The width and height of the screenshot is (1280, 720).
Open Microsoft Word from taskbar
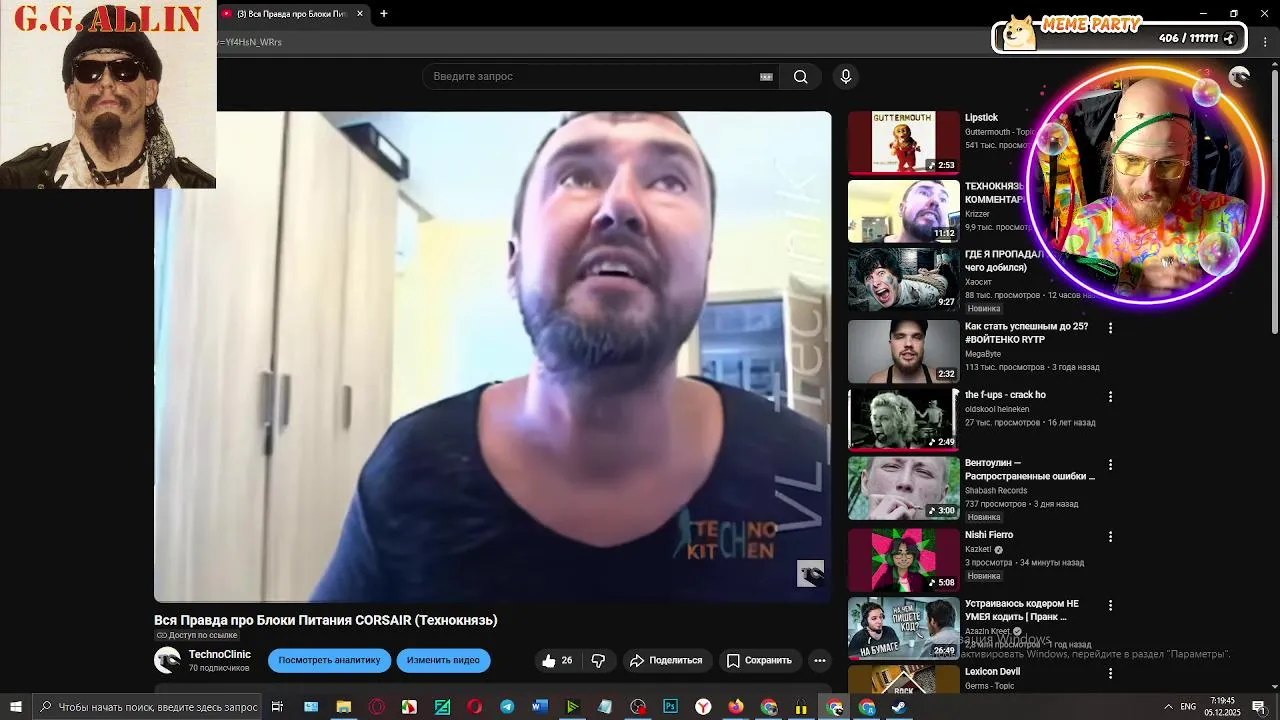click(540, 707)
